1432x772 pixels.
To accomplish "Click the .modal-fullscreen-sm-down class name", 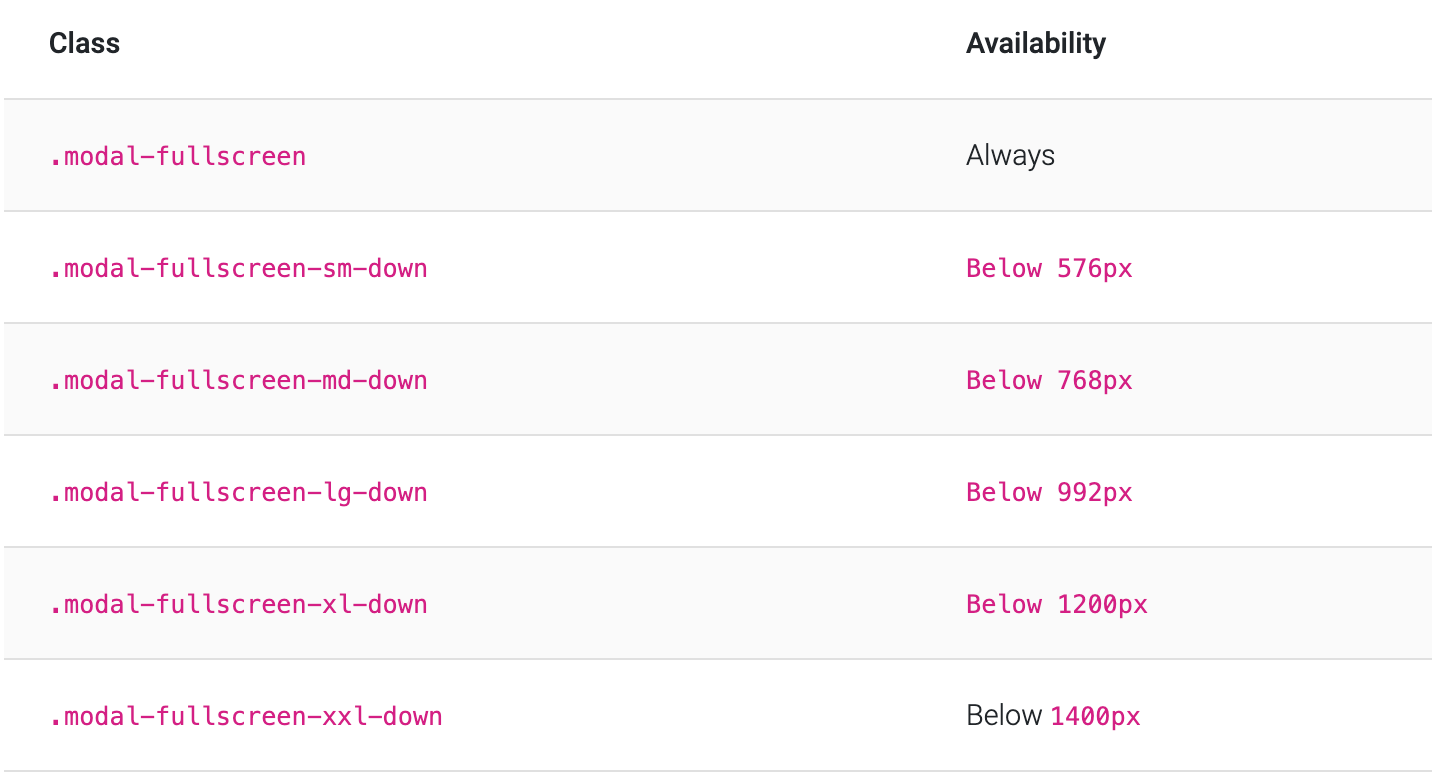I will [x=238, y=268].
